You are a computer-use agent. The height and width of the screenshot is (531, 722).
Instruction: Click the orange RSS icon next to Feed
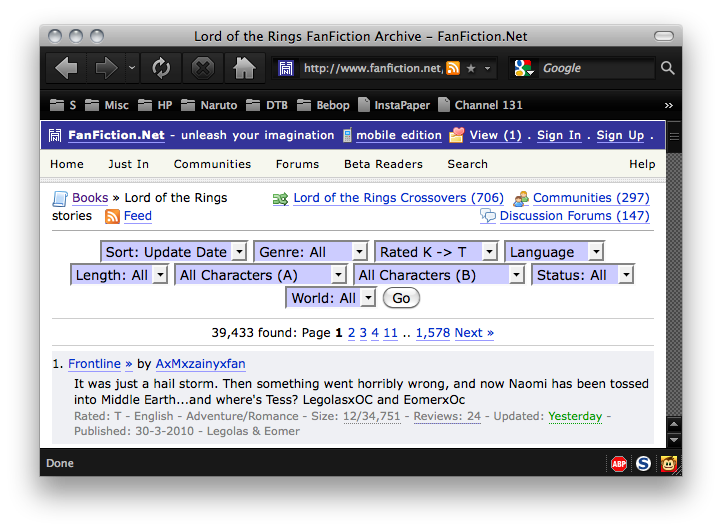pos(112,216)
